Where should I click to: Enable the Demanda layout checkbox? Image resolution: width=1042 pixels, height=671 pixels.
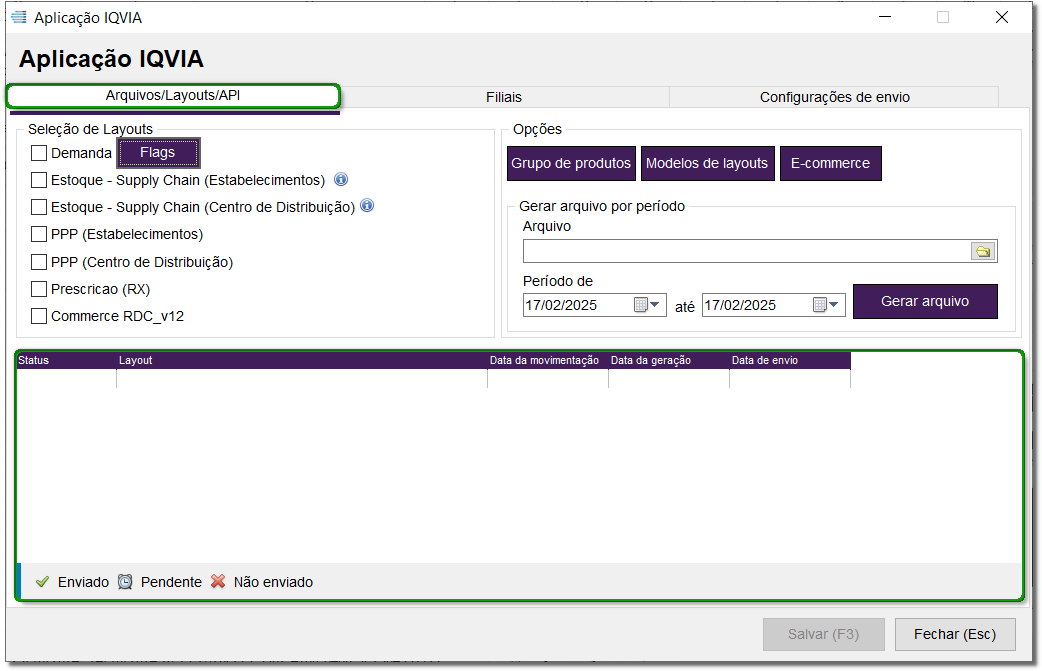pos(39,153)
